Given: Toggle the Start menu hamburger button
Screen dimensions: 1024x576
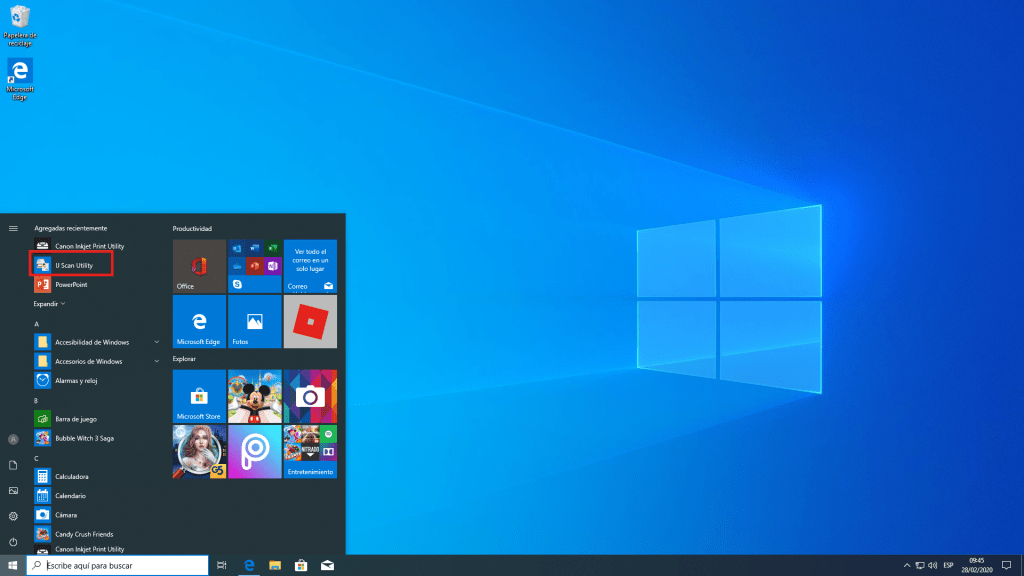Looking at the screenshot, I should coord(13,228).
